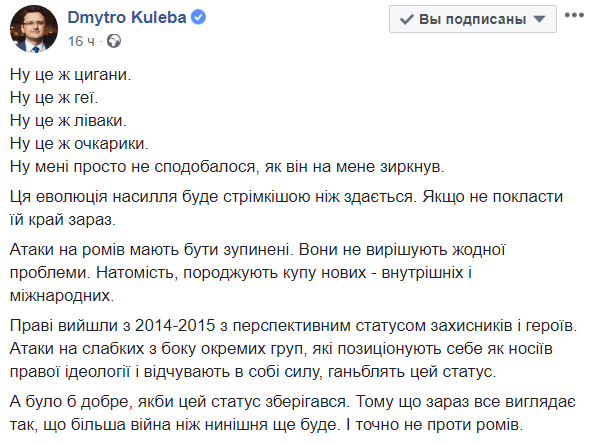Open Dmytro Kuleba's profile picture
Image resolution: width=590 pixels, height=445 pixels.
(x=33, y=29)
